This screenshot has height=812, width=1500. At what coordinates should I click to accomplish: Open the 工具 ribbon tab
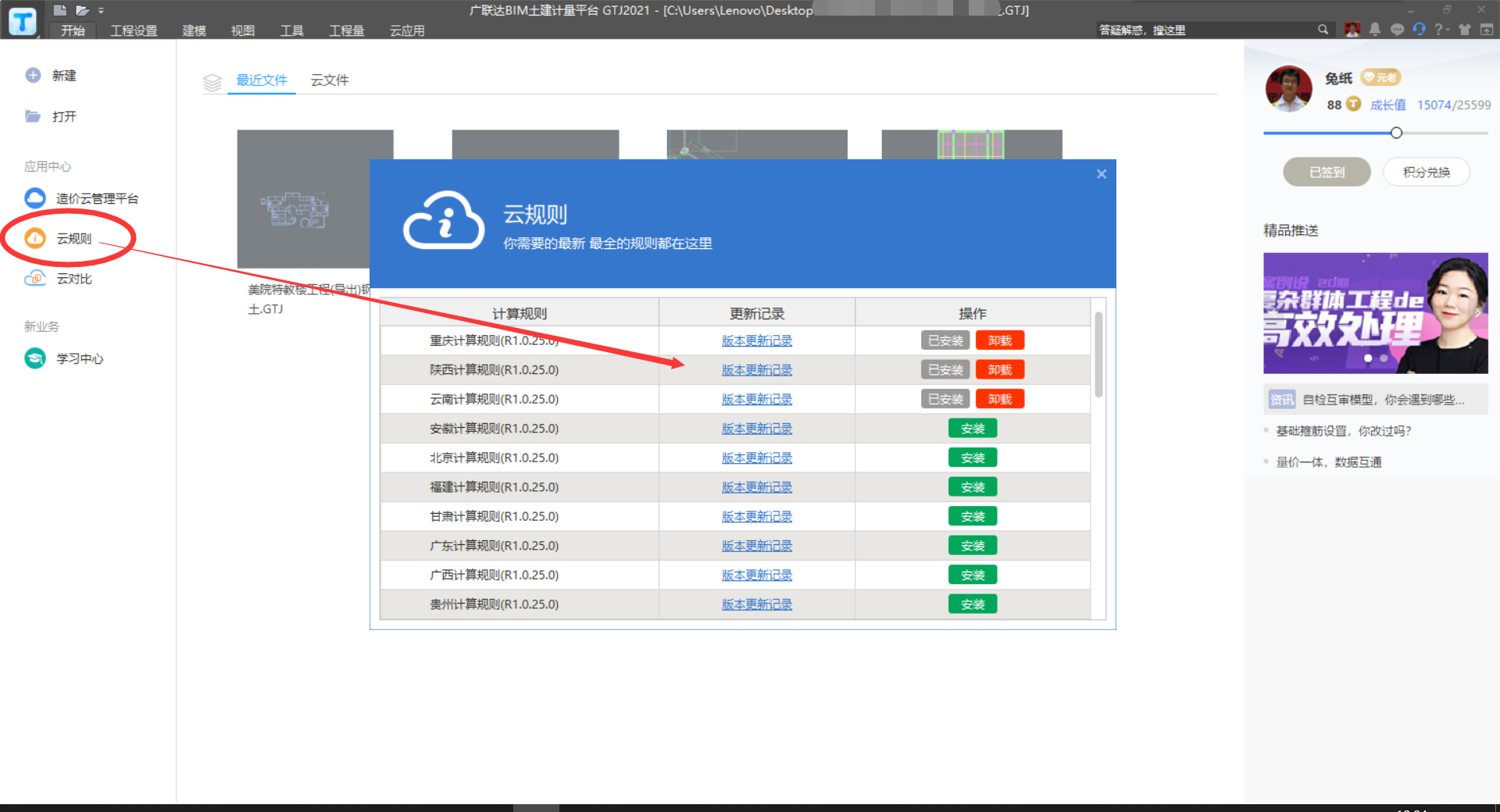tap(292, 30)
